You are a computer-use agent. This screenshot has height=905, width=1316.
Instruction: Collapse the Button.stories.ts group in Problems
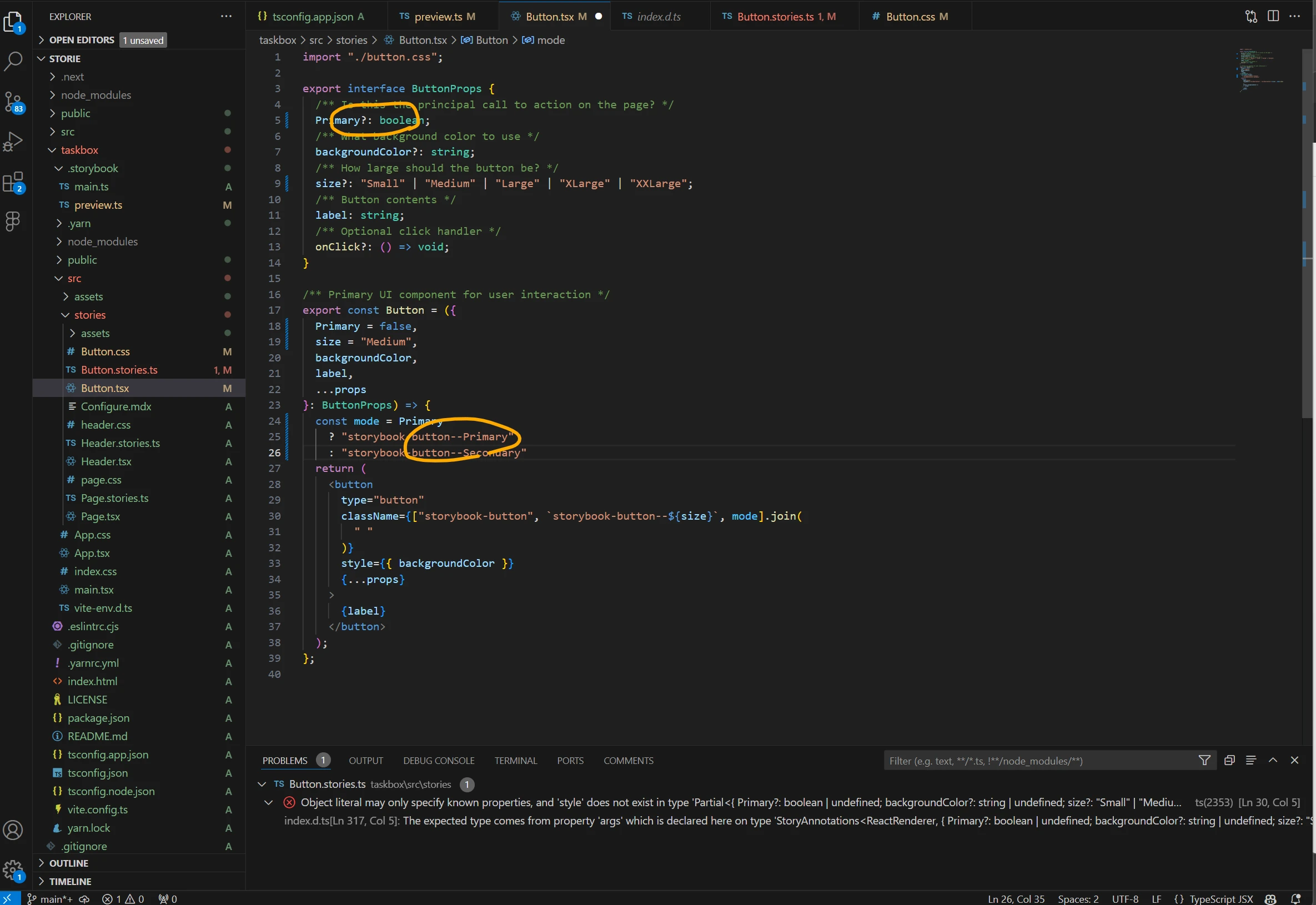tap(262, 784)
